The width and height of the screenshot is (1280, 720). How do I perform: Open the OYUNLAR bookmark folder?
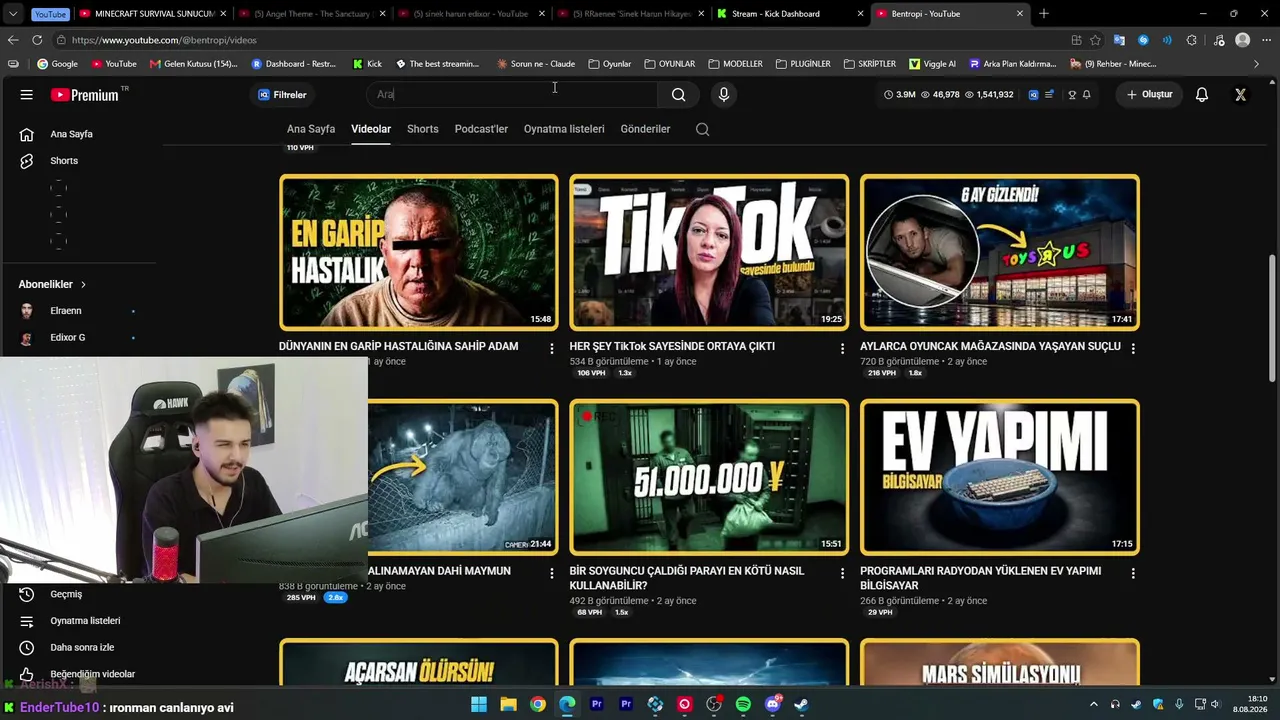[670, 64]
